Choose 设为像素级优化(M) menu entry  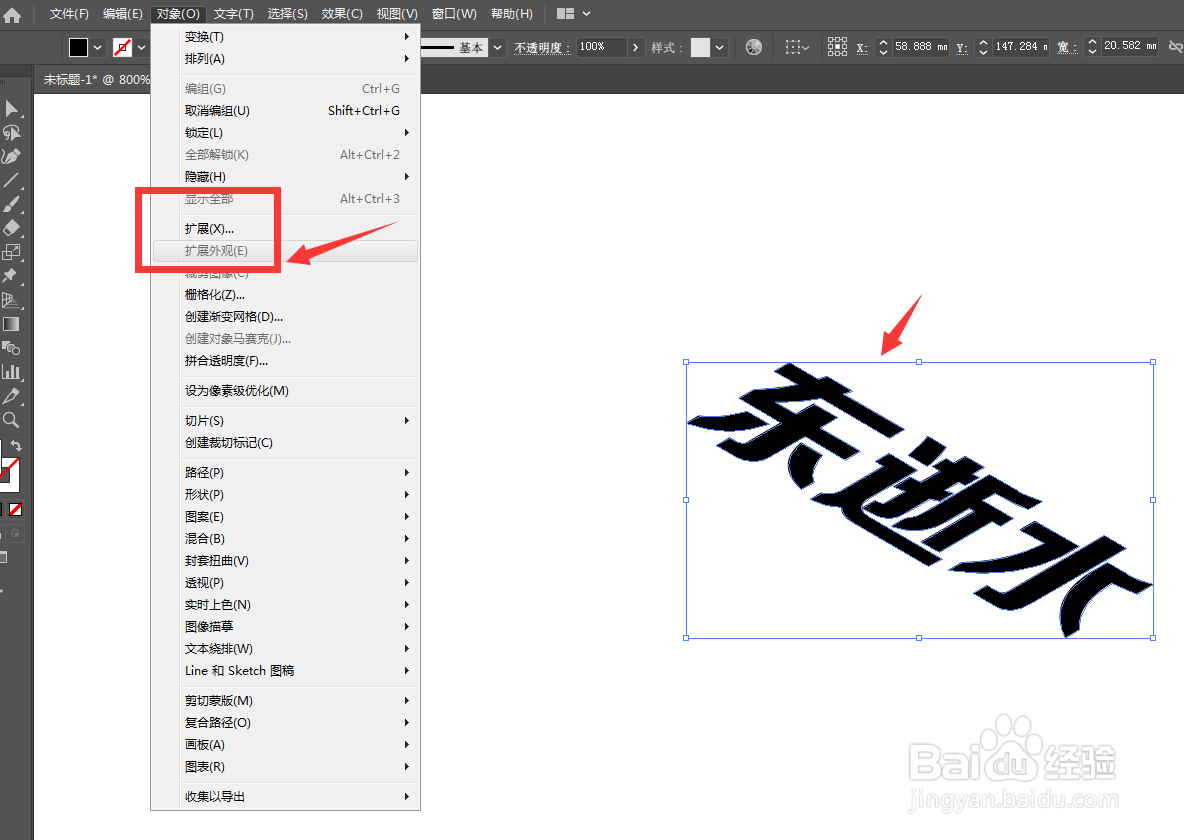coord(285,391)
